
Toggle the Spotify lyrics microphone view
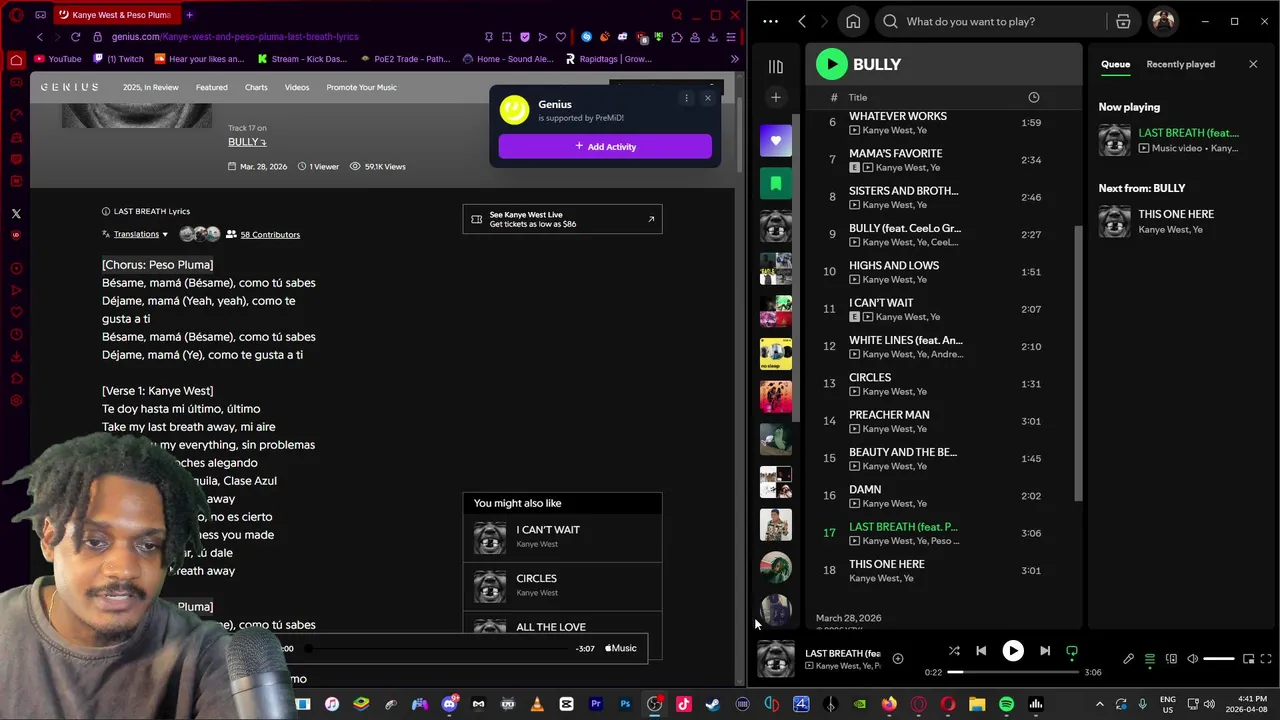coord(1129,659)
